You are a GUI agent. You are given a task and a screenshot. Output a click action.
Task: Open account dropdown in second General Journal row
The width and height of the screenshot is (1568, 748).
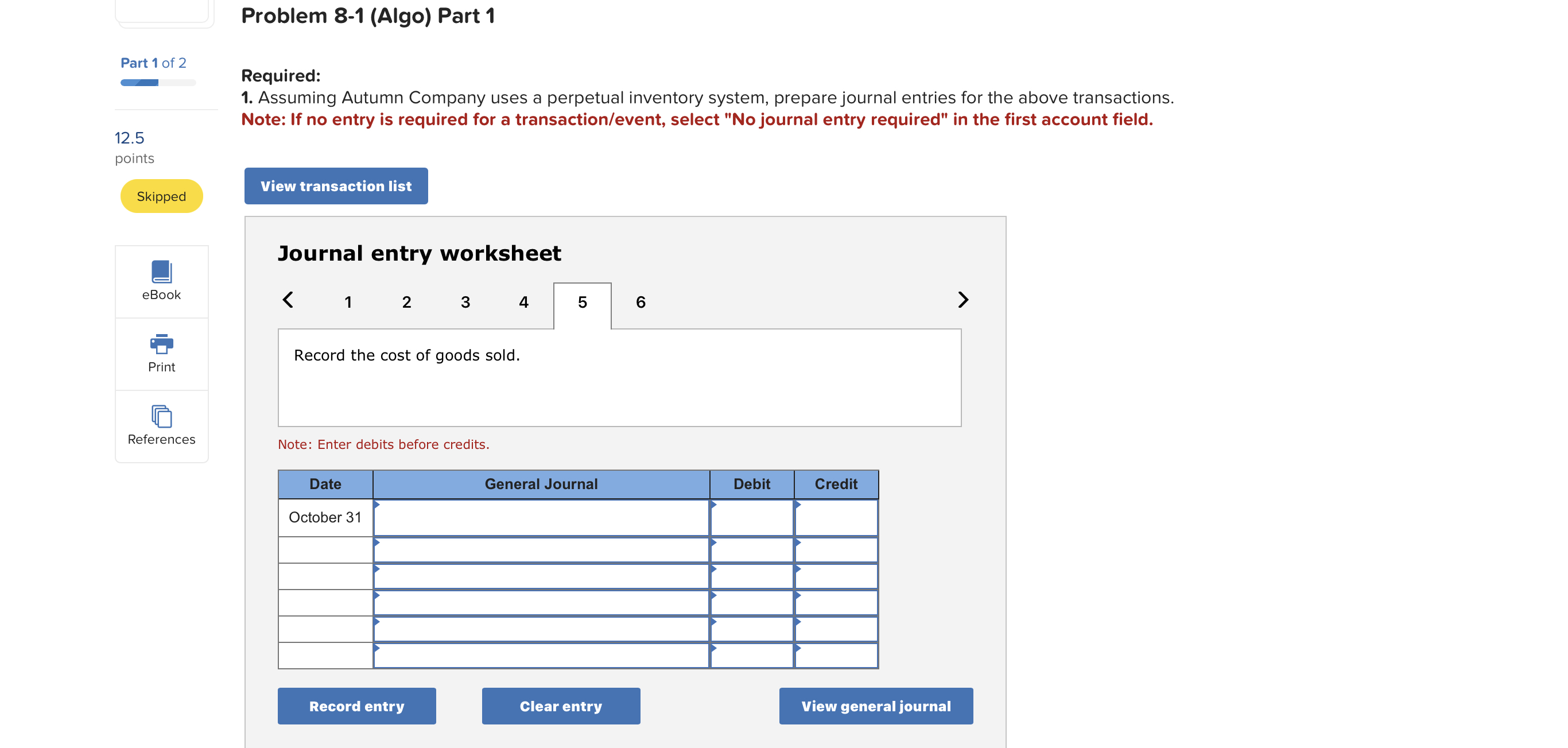(x=541, y=550)
